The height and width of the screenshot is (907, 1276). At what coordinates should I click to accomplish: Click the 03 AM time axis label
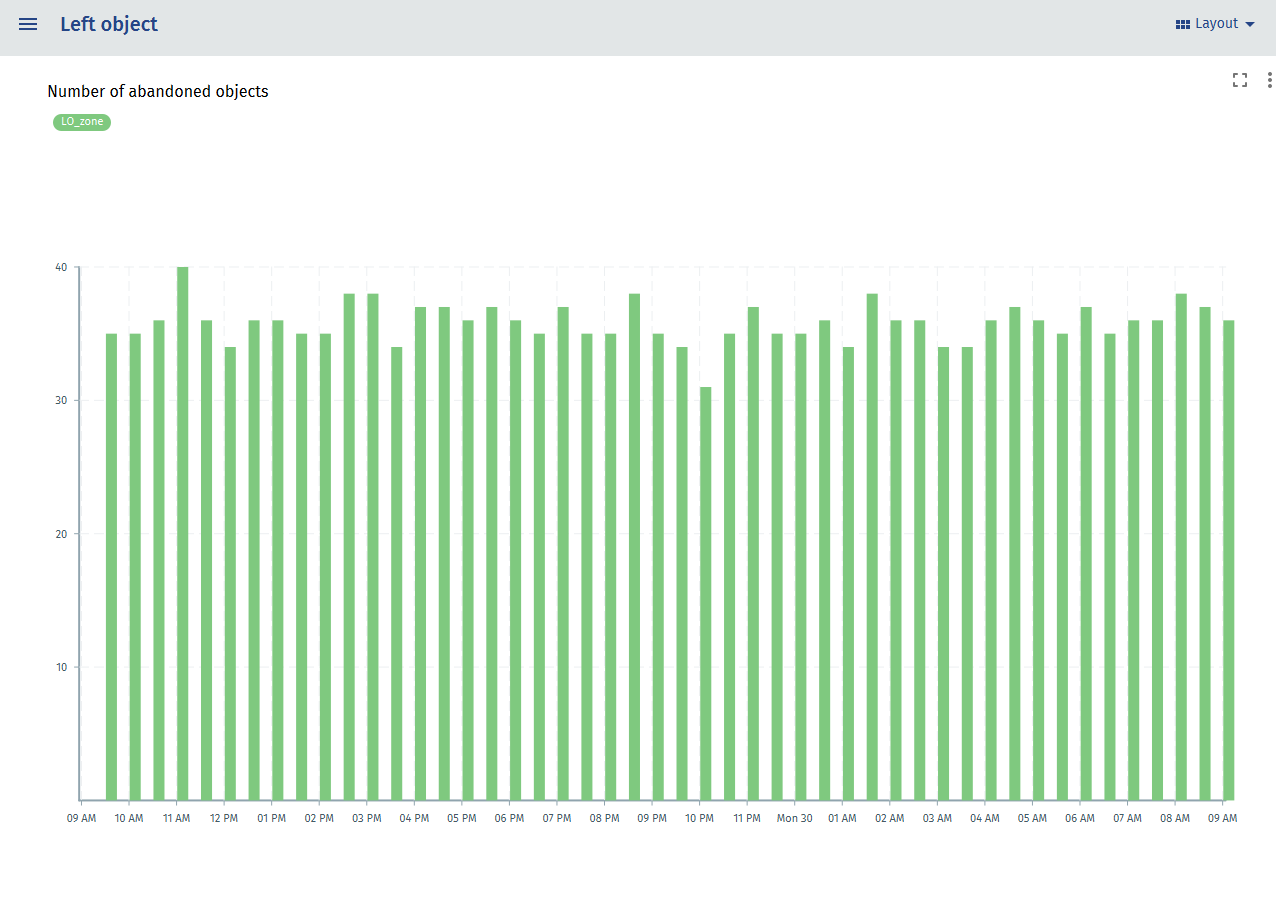click(x=937, y=818)
